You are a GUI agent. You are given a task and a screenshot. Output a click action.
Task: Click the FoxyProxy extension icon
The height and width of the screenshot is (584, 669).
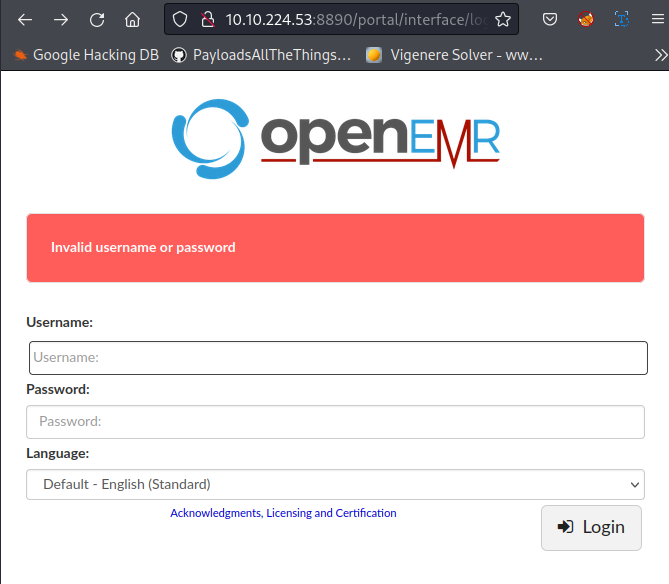(x=586, y=19)
